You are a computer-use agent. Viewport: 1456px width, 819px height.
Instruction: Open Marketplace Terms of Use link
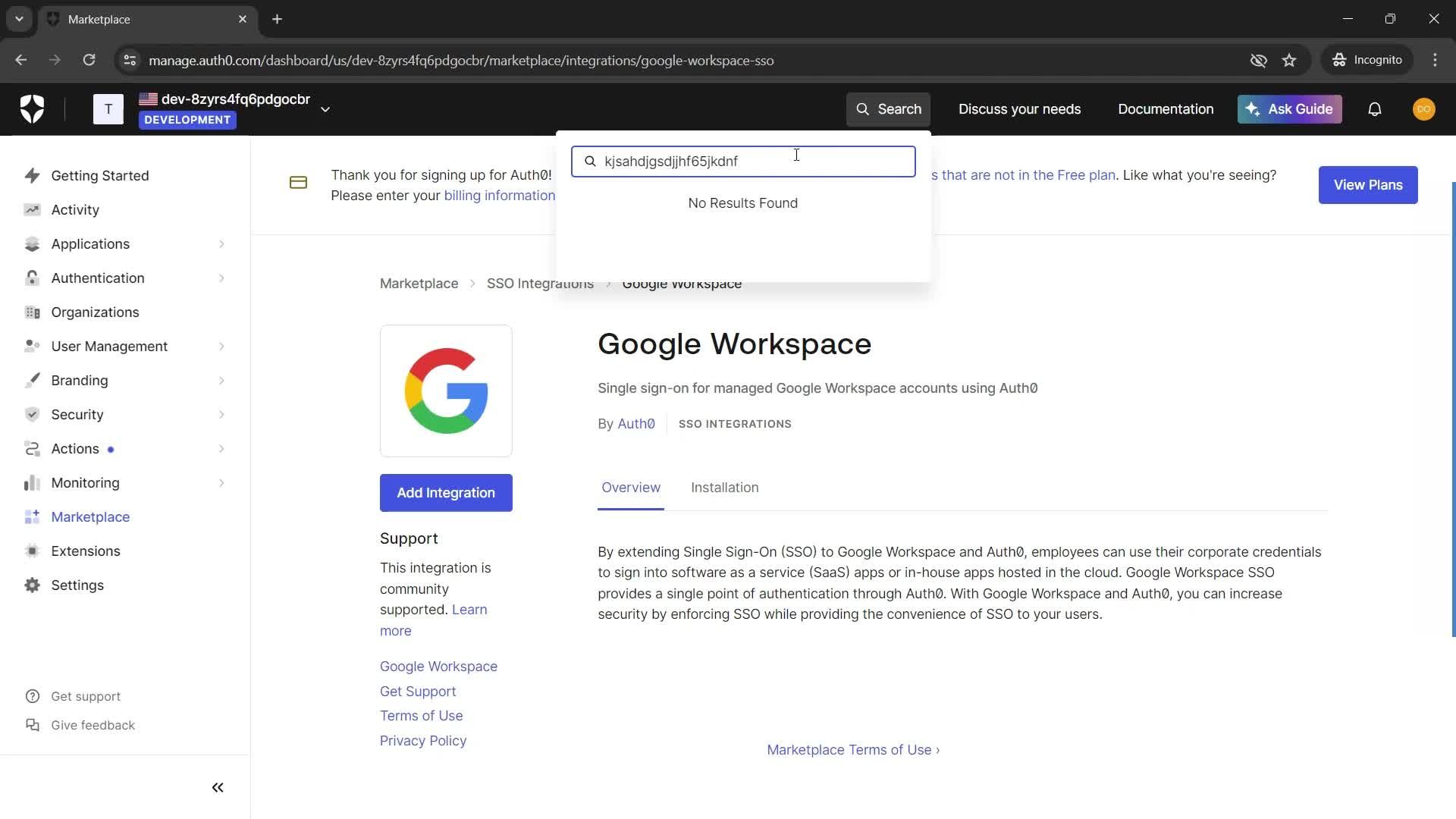pyautogui.click(x=853, y=750)
